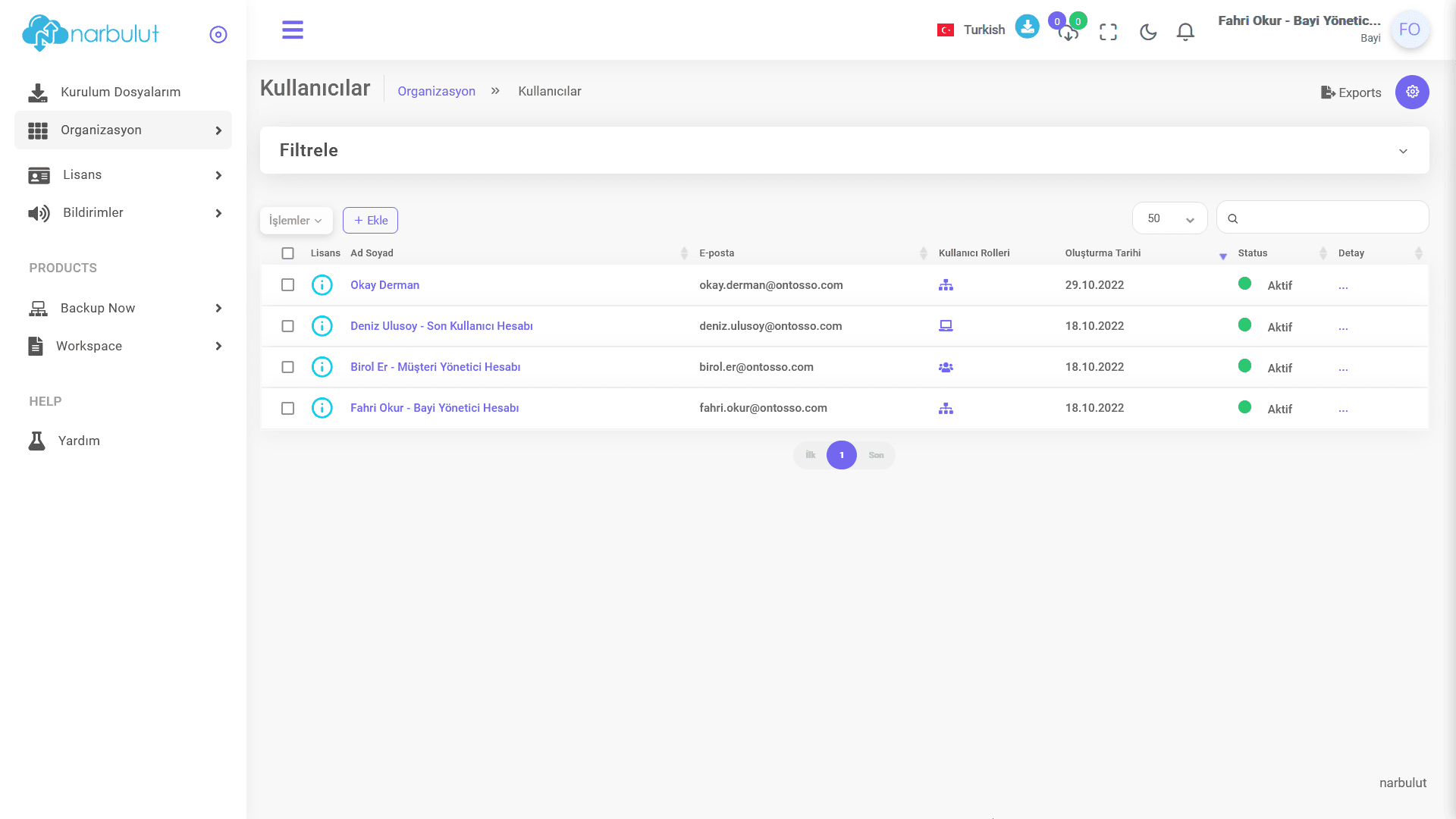Click the role hierarchy icon for Fahri Okur
Screen dimensions: 1456x819
(946, 408)
